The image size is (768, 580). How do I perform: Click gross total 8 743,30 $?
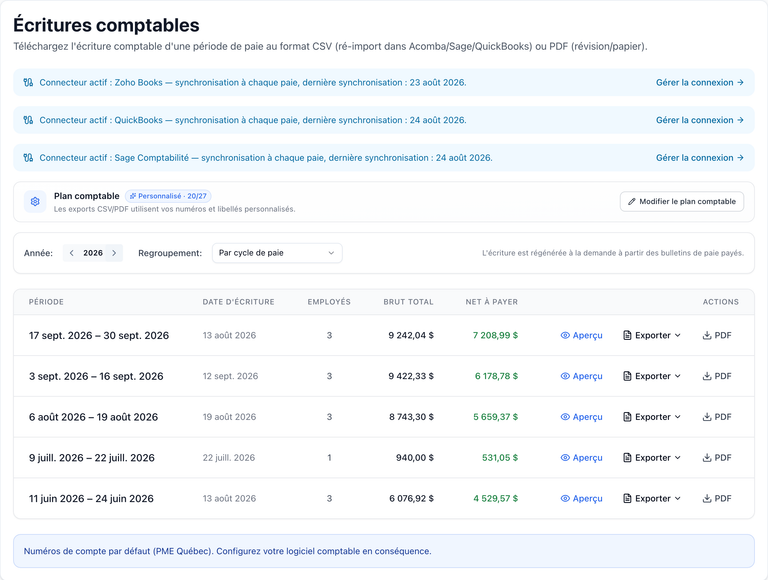(411, 417)
